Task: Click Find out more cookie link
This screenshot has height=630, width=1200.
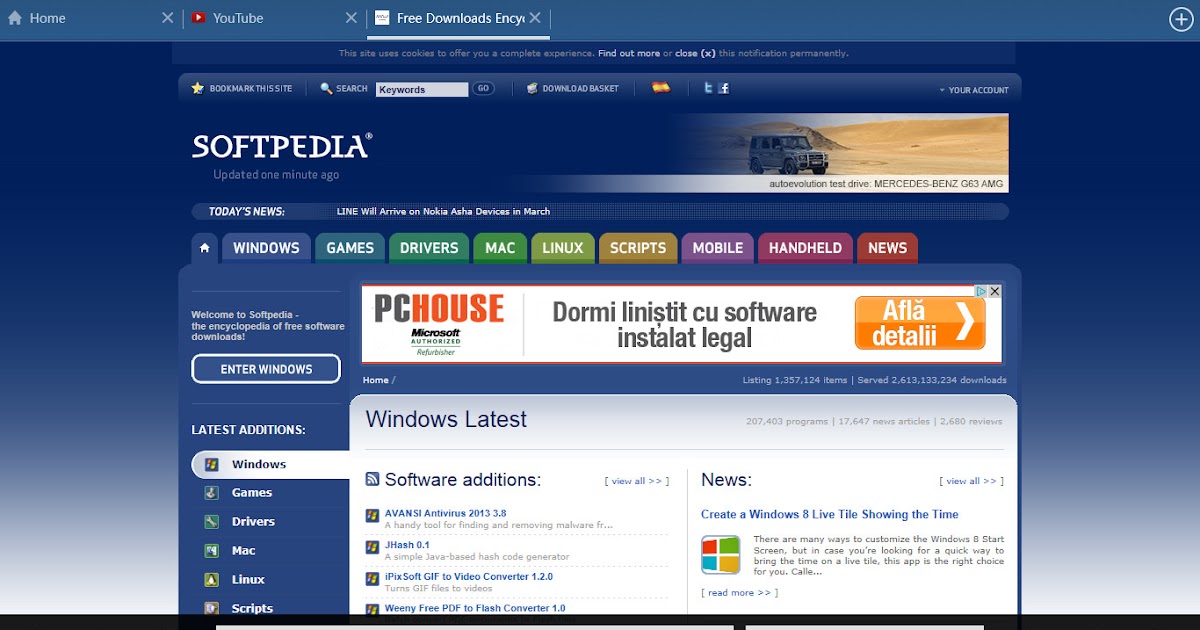Action: [629, 53]
